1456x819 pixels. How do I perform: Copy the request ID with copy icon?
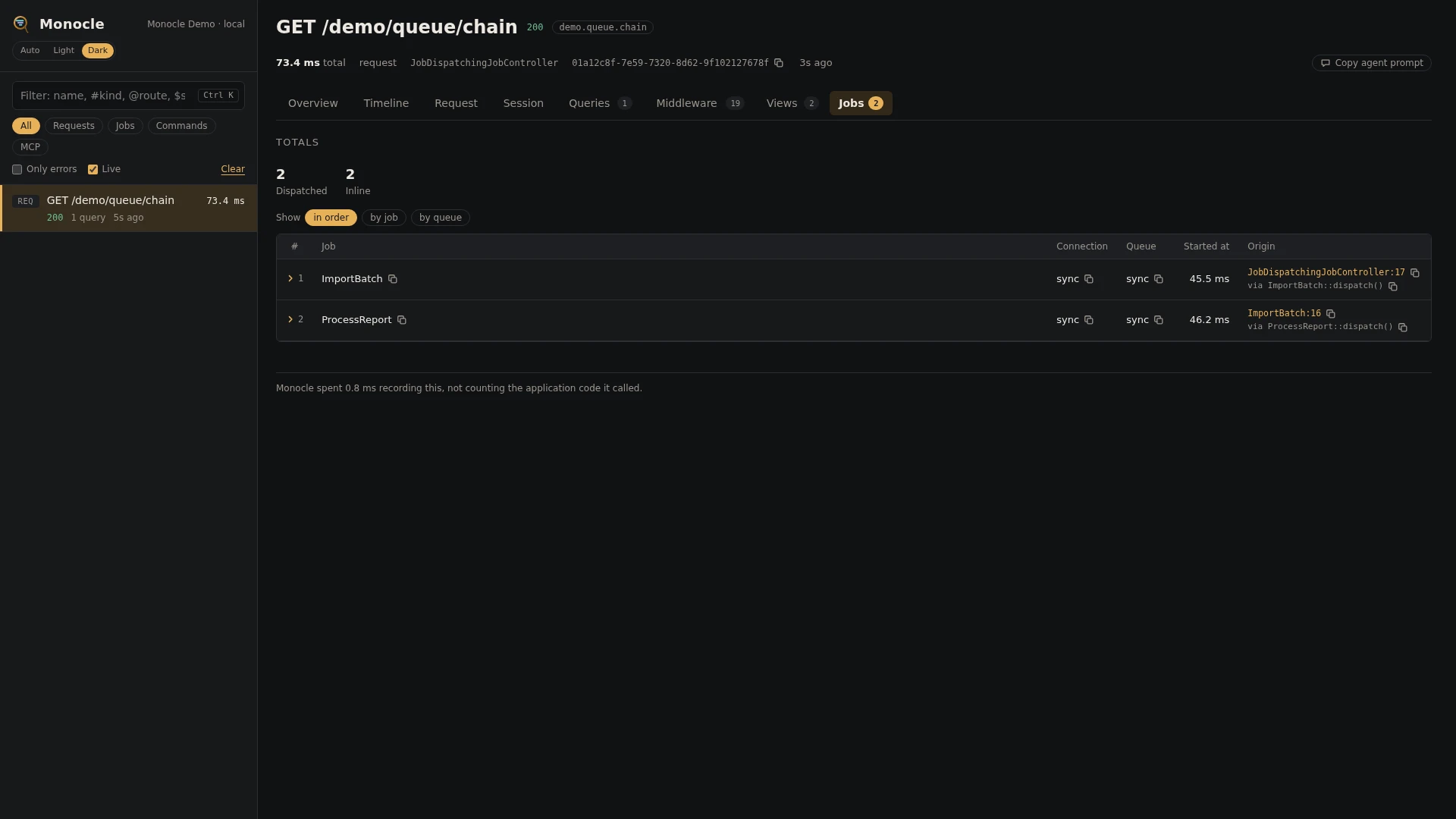pyautogui.click(x=779, y=63)
